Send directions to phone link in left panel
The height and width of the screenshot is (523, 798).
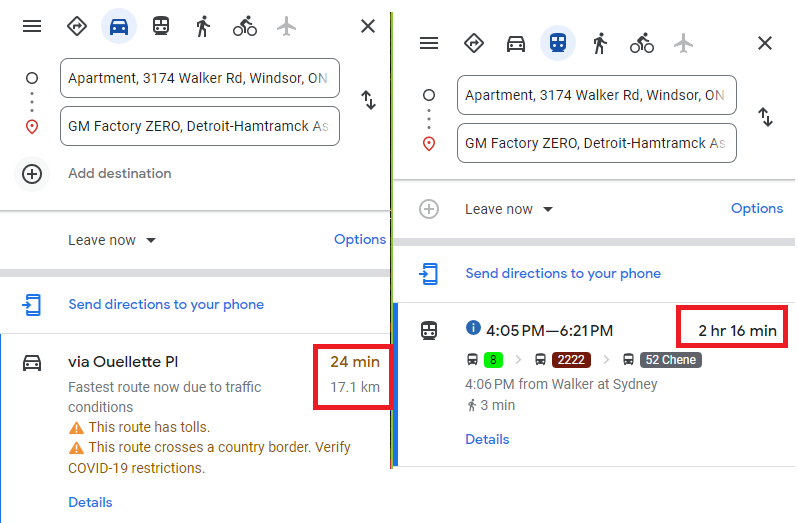[166, 304]
